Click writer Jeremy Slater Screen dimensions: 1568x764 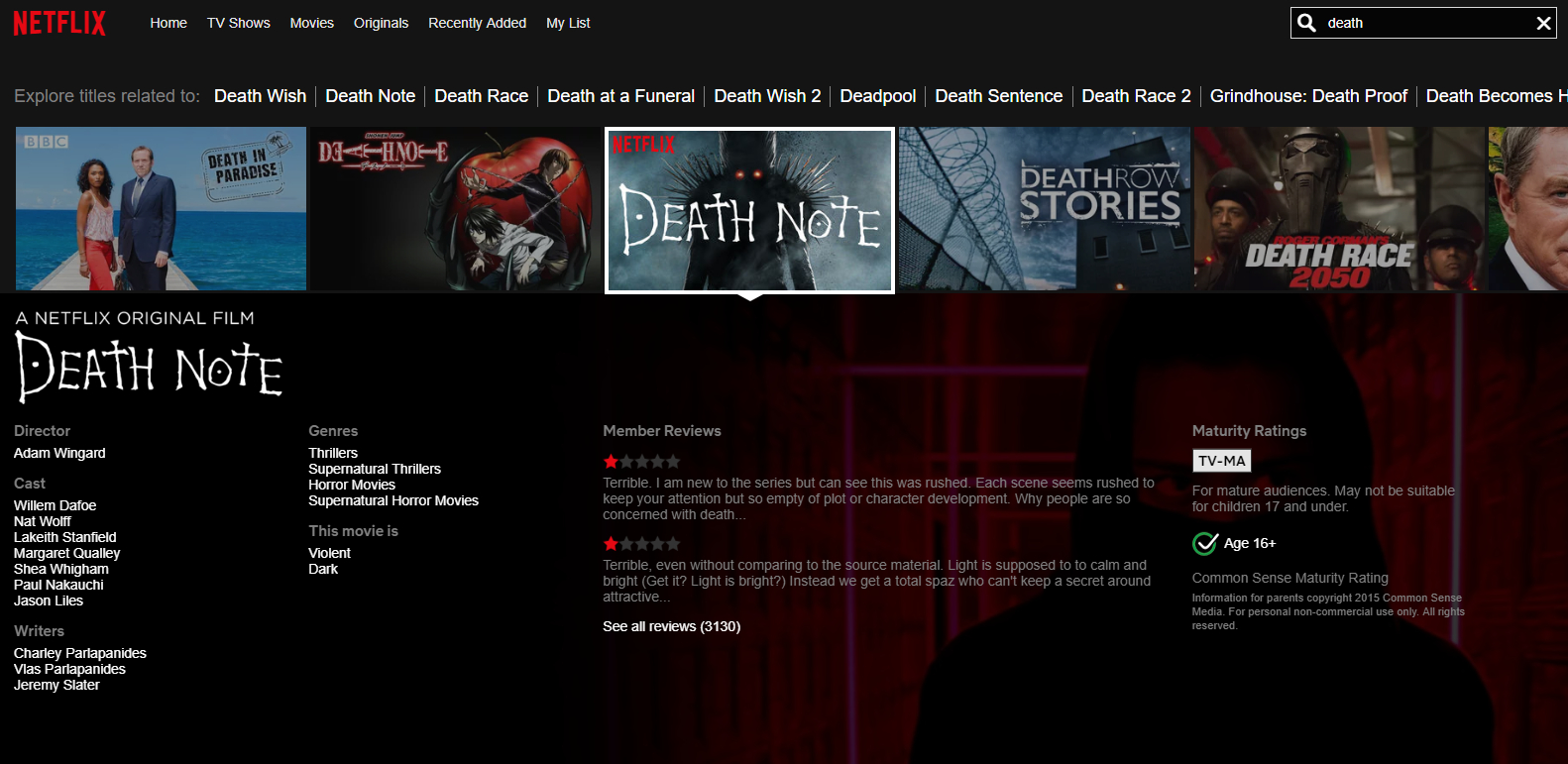(56, 685)
